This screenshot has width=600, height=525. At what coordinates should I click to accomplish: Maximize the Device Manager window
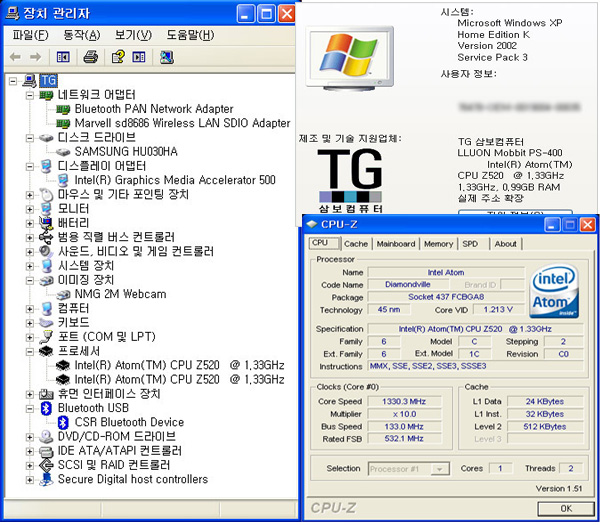tap(267, 14)
